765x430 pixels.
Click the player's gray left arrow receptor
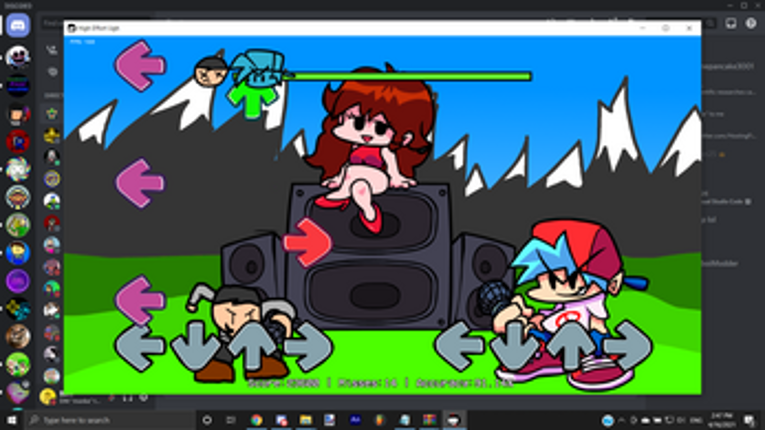(x=458, y=346)
